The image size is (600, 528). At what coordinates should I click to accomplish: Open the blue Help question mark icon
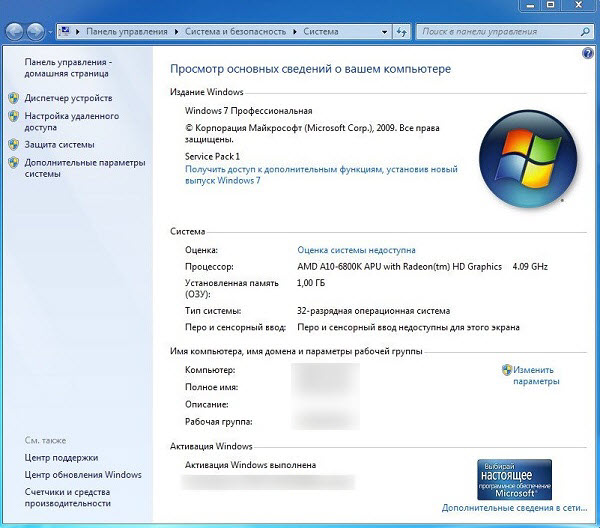tap(587, 53)
